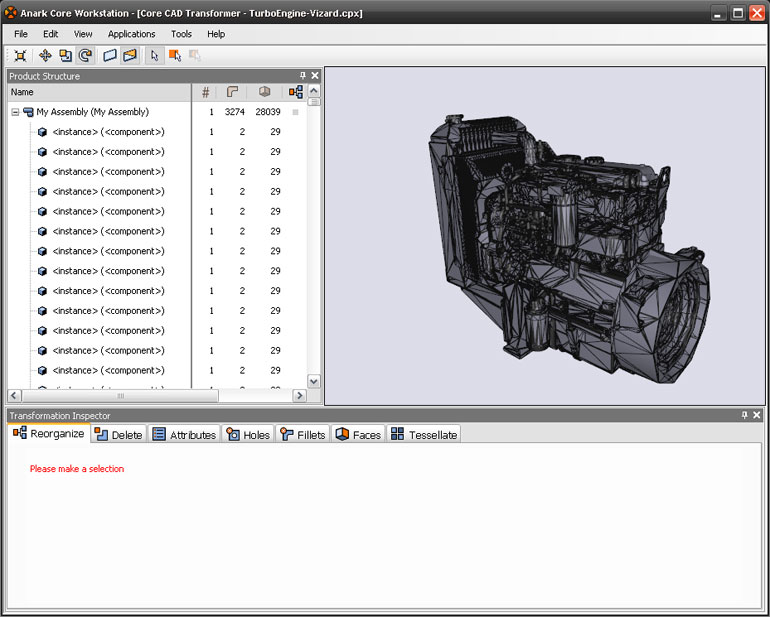Click the 28039 value in My Assembly row
Image resolution: width=770 pixels, height=617 pixels.
(x=268, y=112)
